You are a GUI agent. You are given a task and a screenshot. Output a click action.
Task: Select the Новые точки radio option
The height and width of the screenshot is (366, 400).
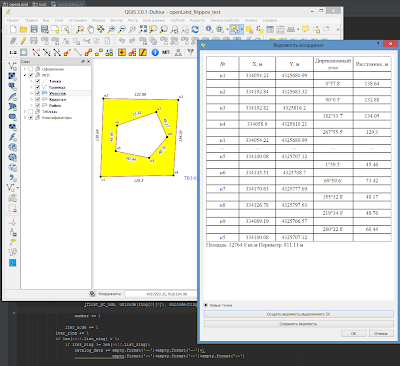pos(206,305)
